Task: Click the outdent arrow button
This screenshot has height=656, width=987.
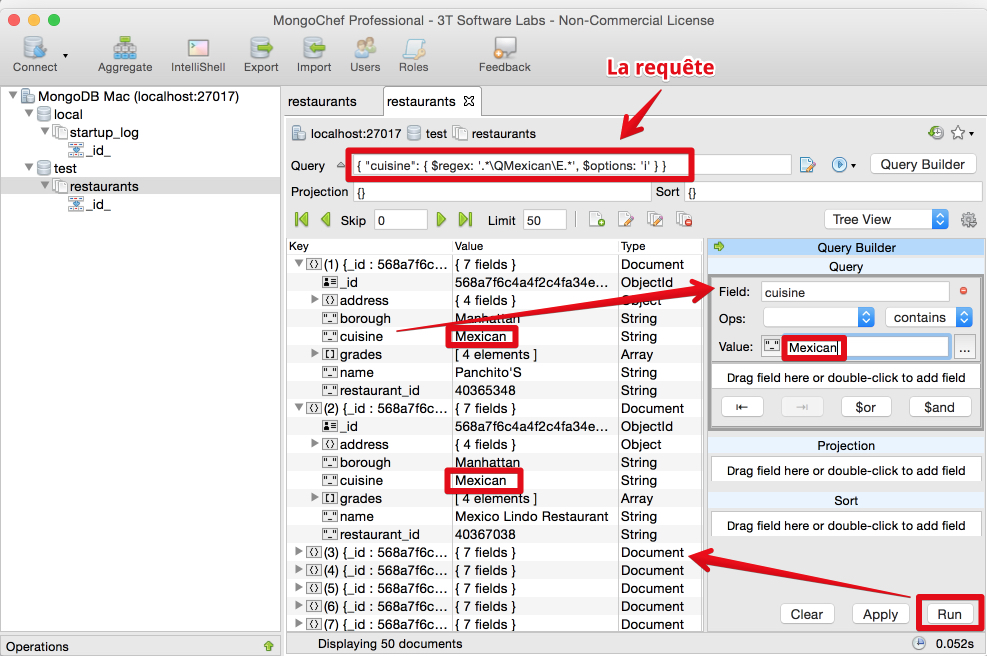Action: click(x=742, y=407)
